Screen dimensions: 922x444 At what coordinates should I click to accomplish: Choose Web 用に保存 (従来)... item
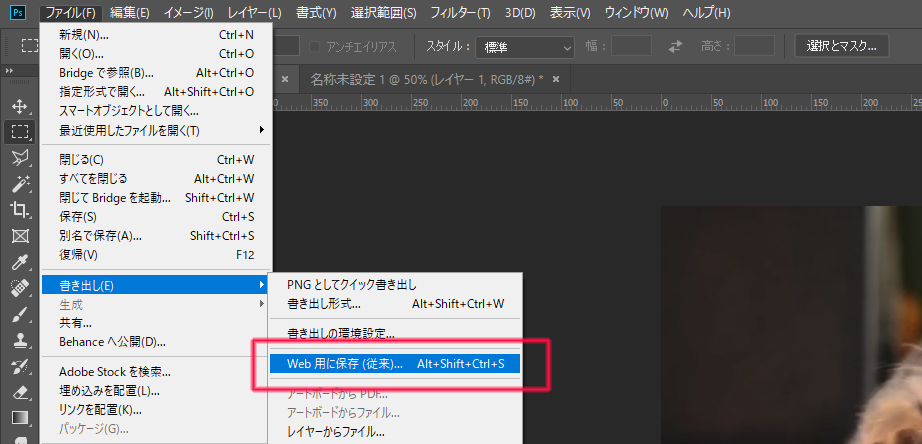click(395, 364)
